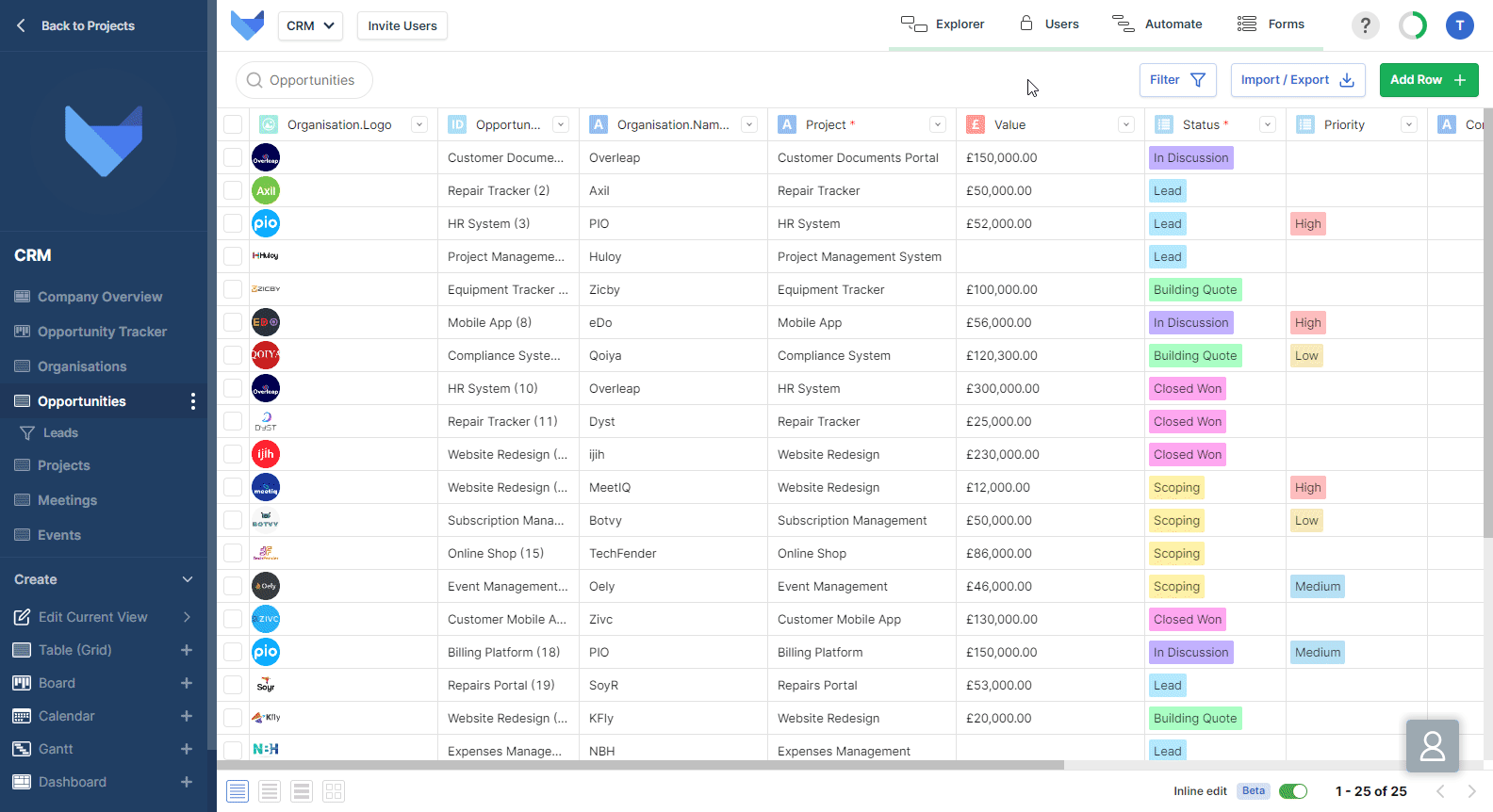Screen dimensions: 1493x812
Task: Click the Add Row button
Action: coord(1428,80)
